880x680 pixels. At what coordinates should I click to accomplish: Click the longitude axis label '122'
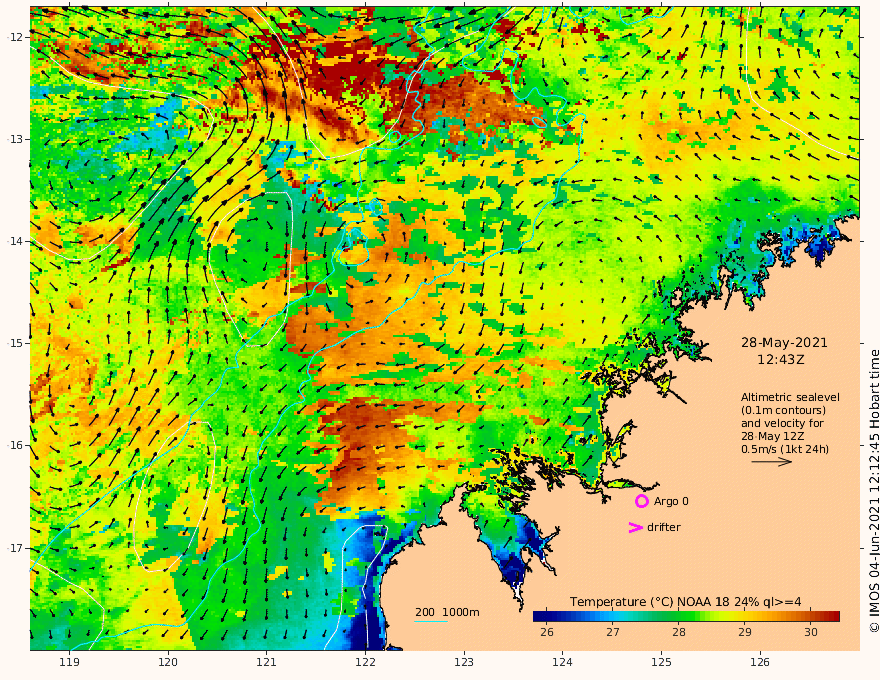(x=365, y=663)
